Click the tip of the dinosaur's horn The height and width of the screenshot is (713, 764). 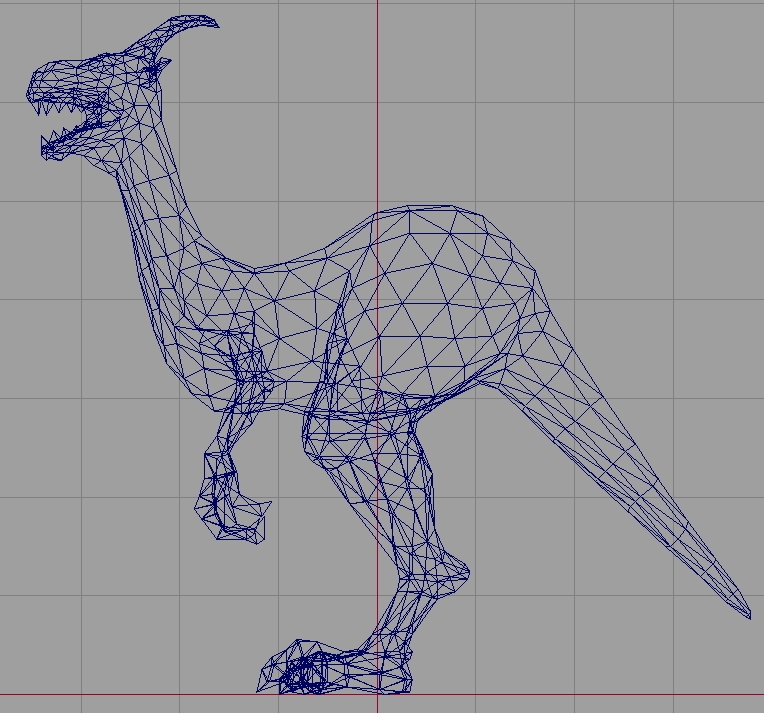[214, 22]
